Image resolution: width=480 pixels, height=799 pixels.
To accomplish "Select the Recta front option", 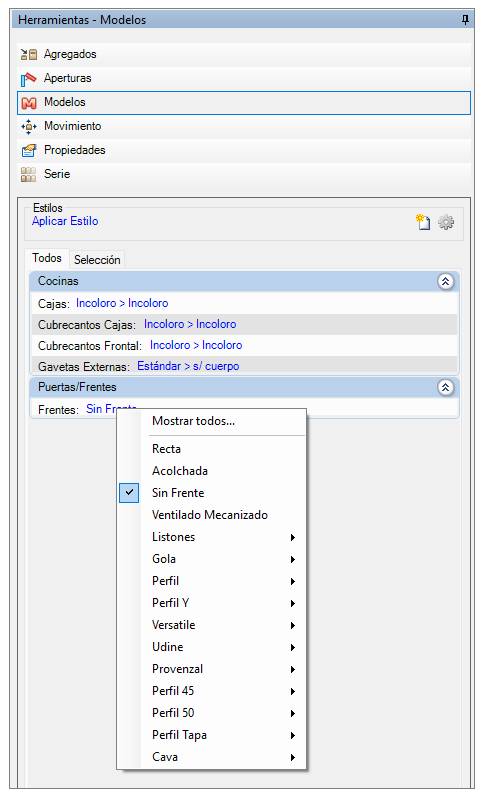I will point(167,449).
